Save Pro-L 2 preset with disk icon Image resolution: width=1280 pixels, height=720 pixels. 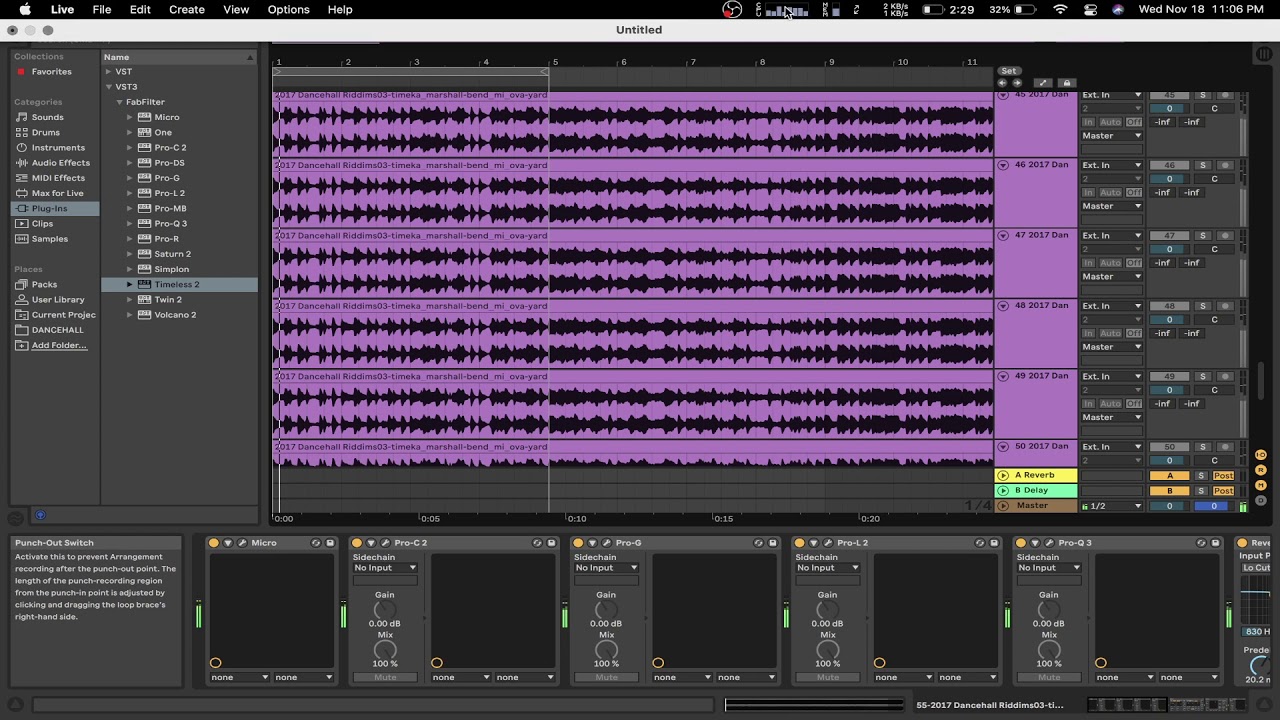(994, 543)
